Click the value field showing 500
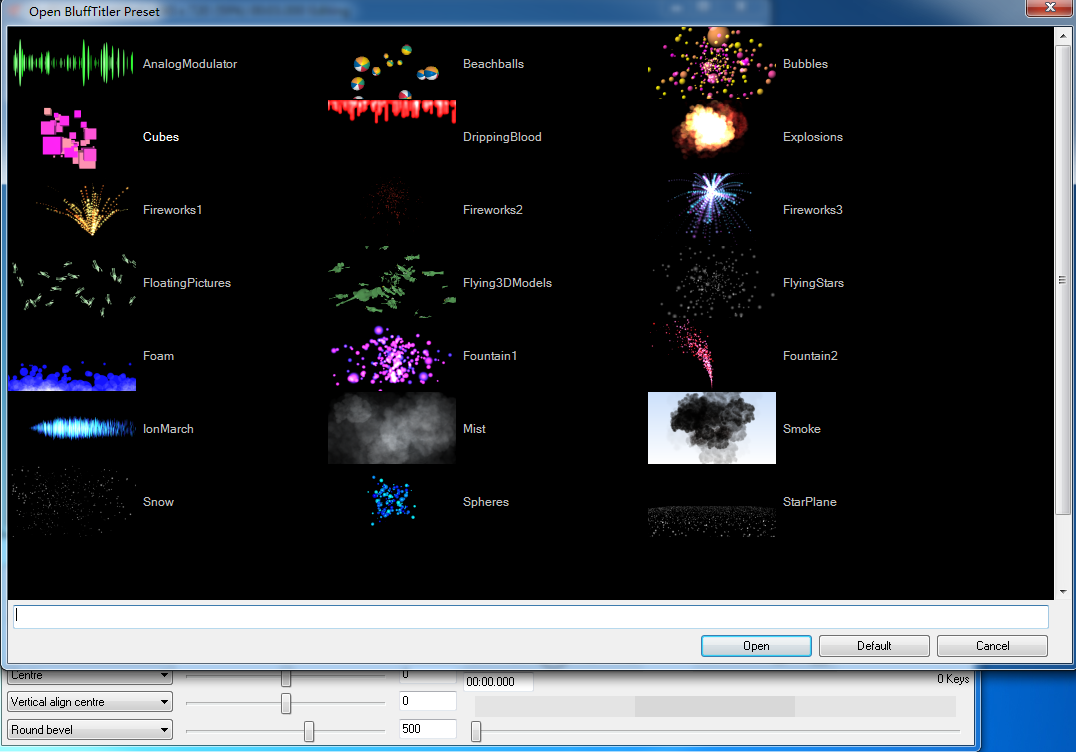 [x=428, y=729]
